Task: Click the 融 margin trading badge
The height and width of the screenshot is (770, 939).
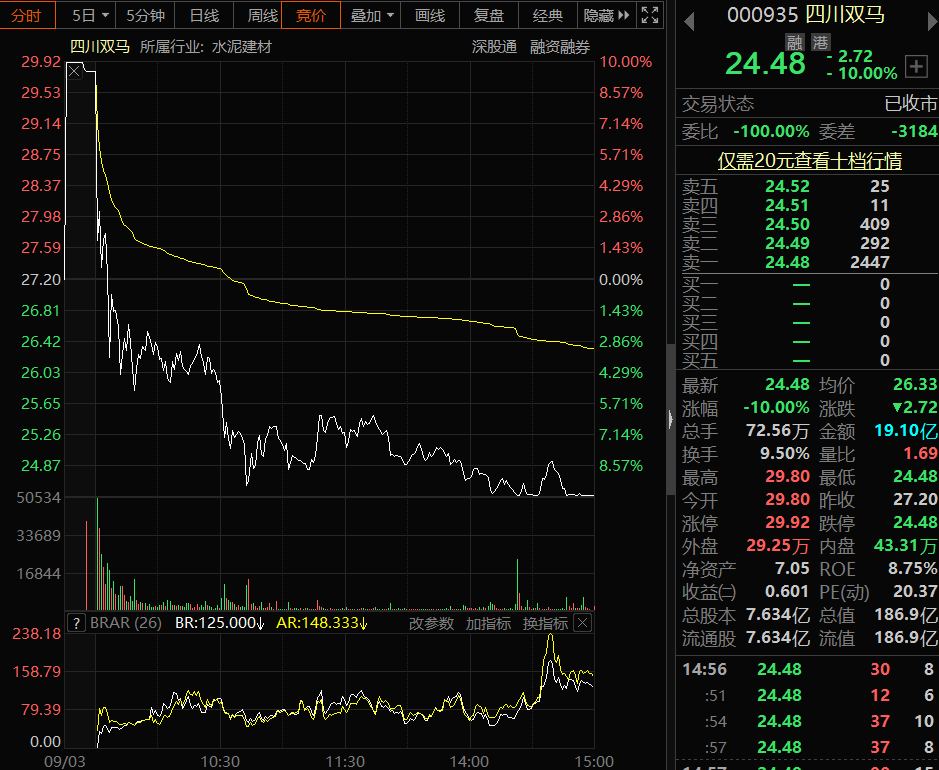Action: 796,41
